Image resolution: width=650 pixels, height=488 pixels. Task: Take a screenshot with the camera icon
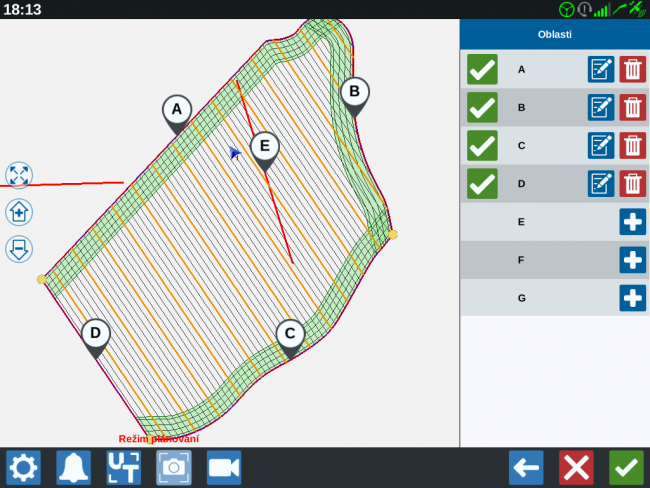point(174,468)
